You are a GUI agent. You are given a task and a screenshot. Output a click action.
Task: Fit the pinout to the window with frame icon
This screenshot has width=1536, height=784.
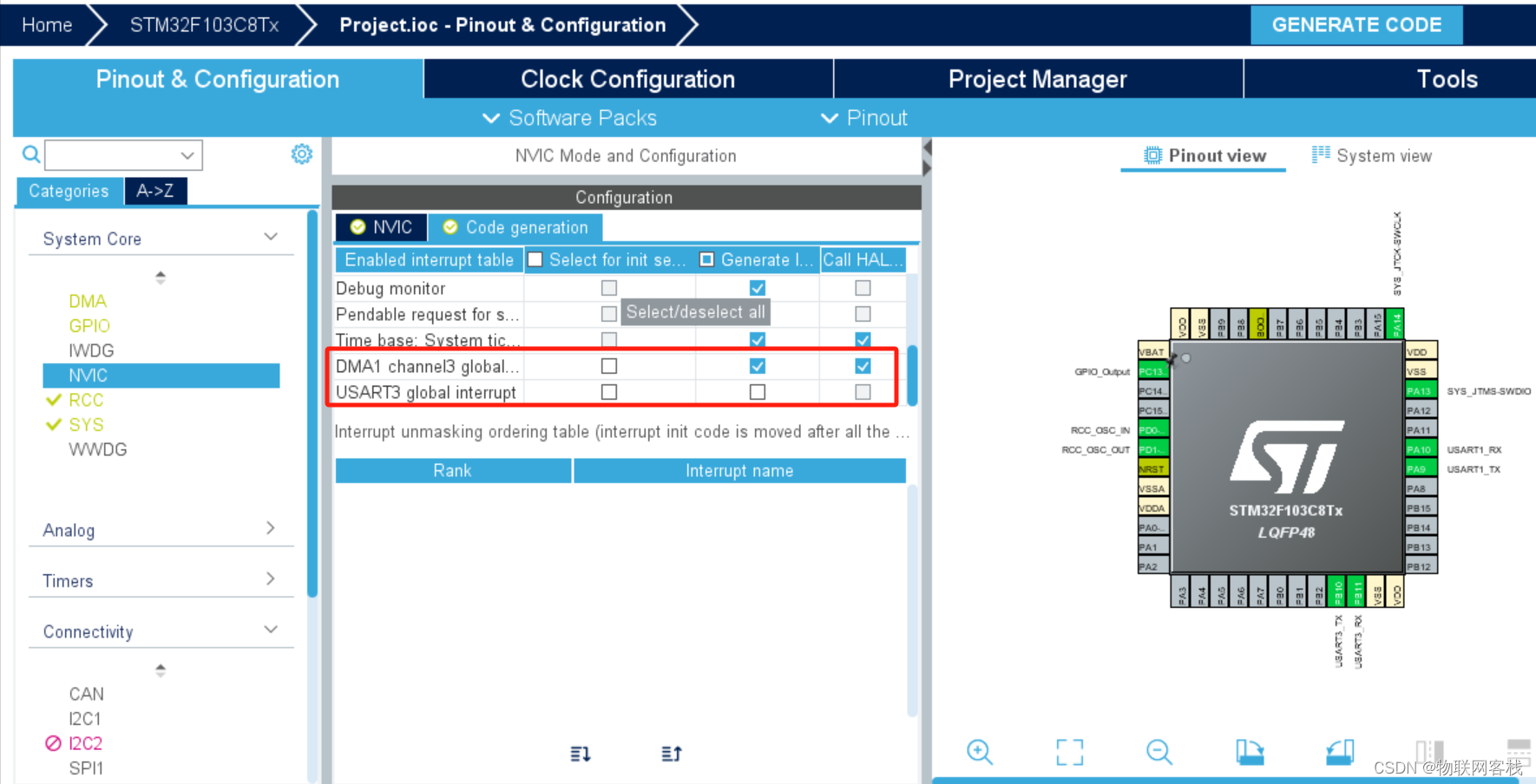pyautogui.click(x=1070, y=752)
